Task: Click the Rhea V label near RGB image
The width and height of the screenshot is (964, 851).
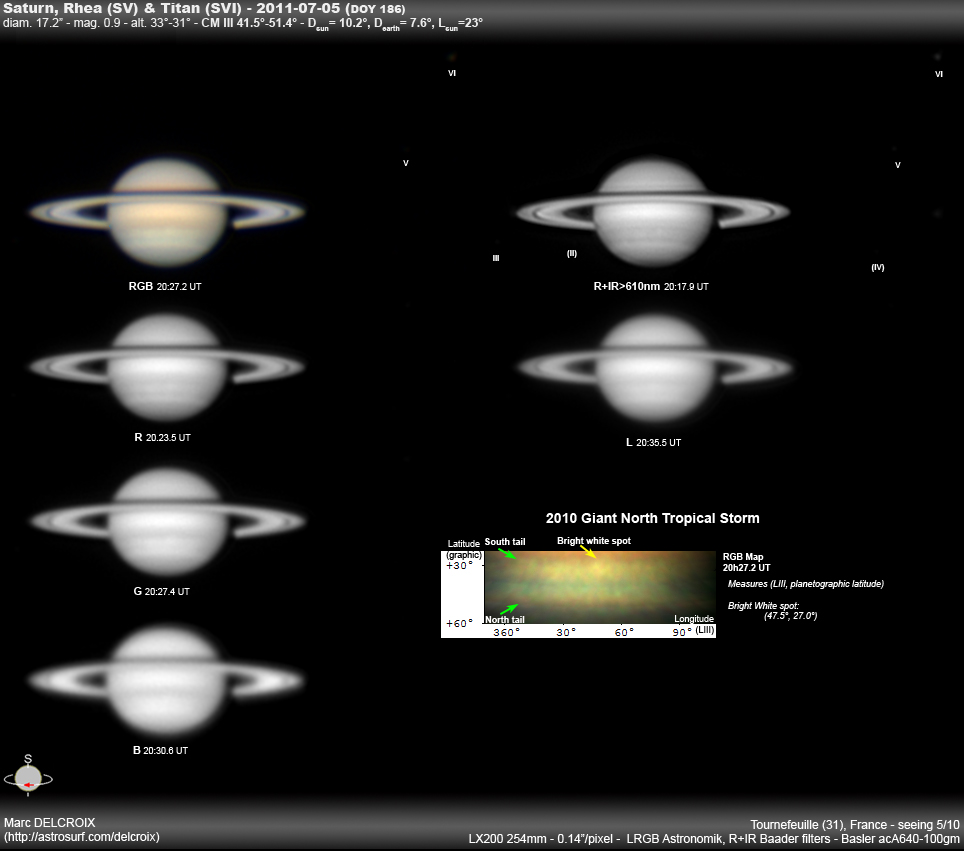Action: point(406,163)
